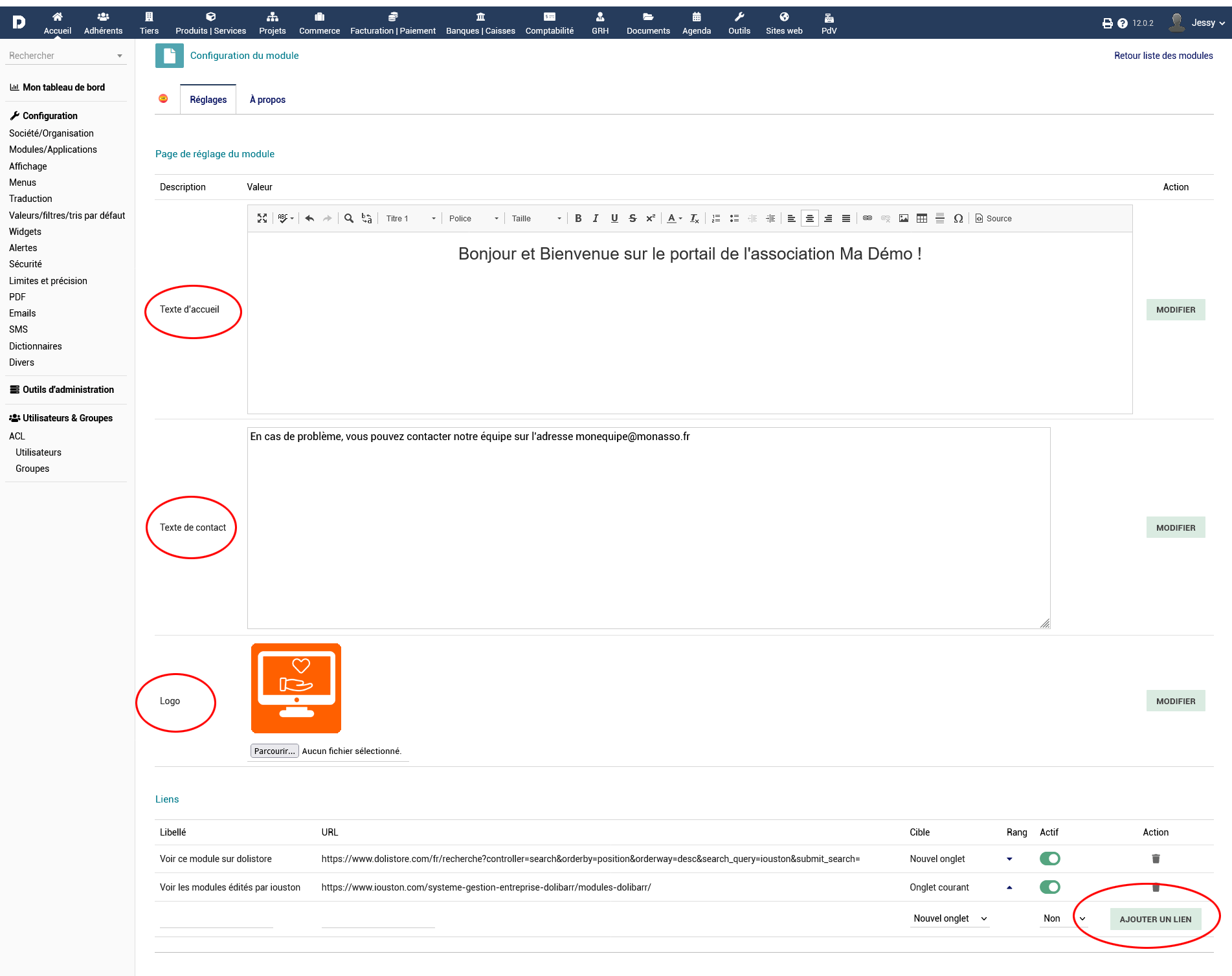Click the 'Parcourir...' file browse button
The width and height of the screenshot is (1232, 976).
(x=274, y=751)
